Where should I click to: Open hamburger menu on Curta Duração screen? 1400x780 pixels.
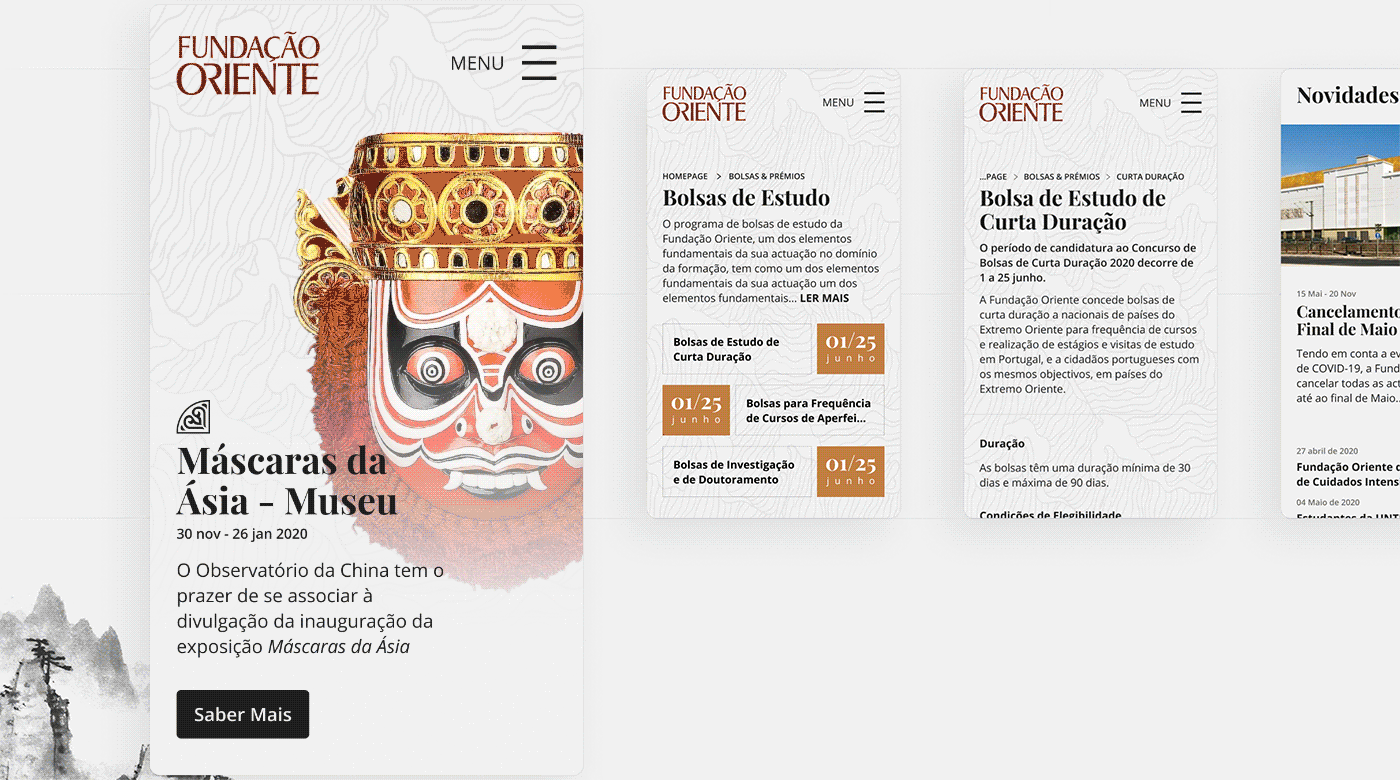click(x=1191, y=102)
